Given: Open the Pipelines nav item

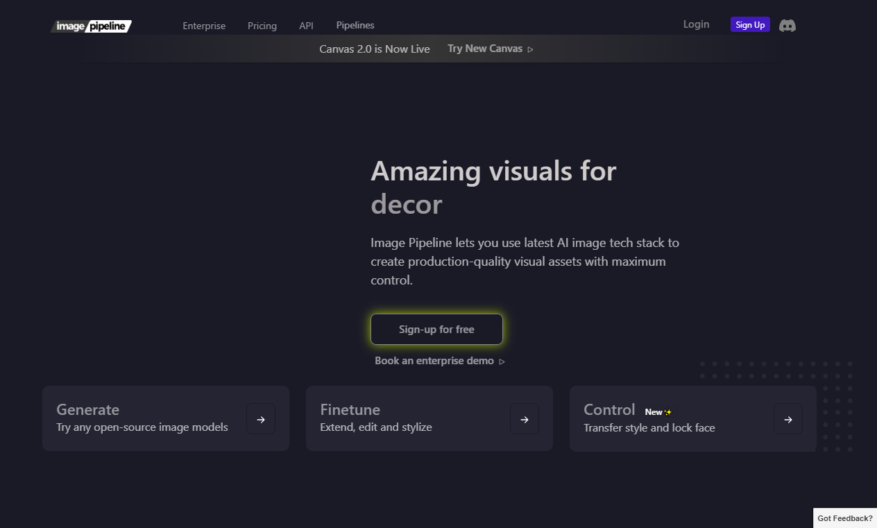Looking at the screenshot, I should 355,25.
